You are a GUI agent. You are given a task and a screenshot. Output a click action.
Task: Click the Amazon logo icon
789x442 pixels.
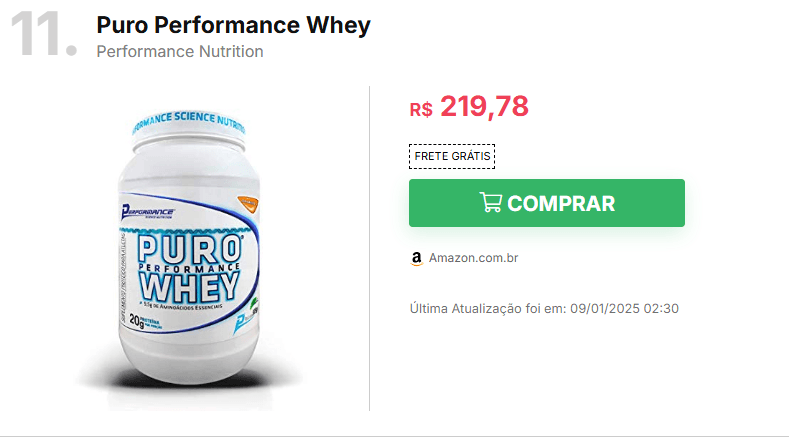point(417,258)
